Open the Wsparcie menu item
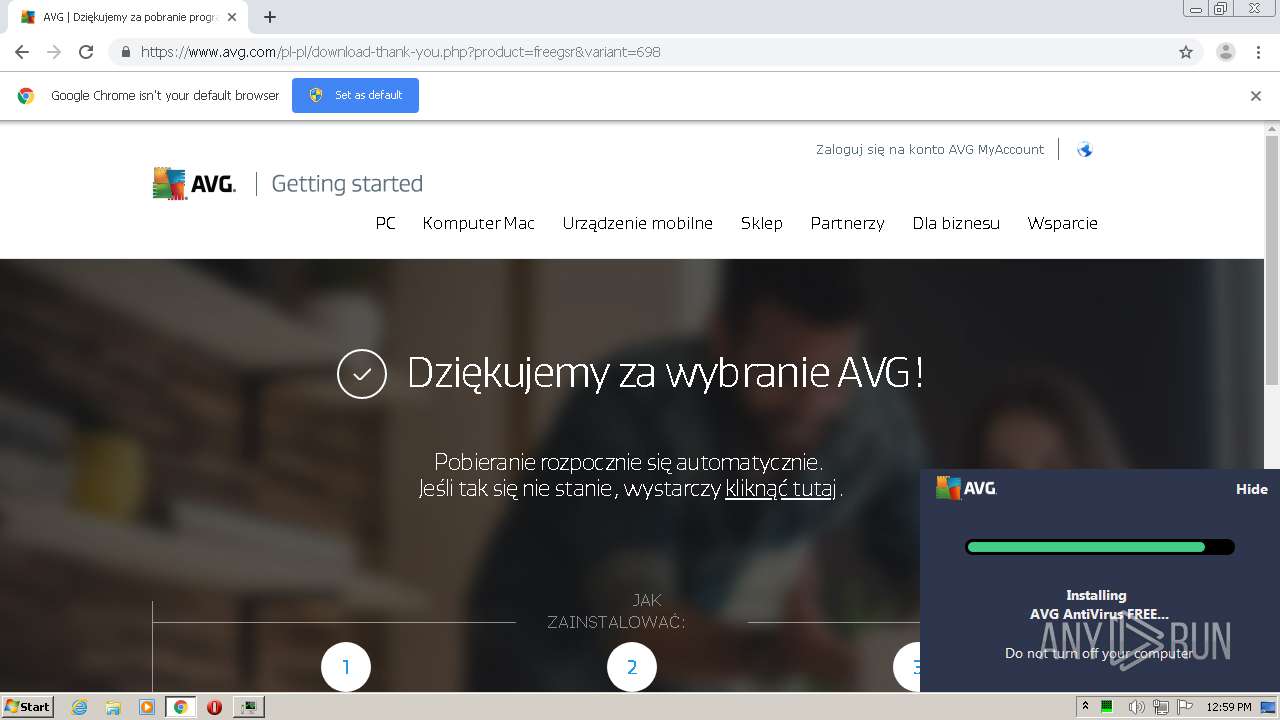1280x720 pixels. click(1062, 223)
